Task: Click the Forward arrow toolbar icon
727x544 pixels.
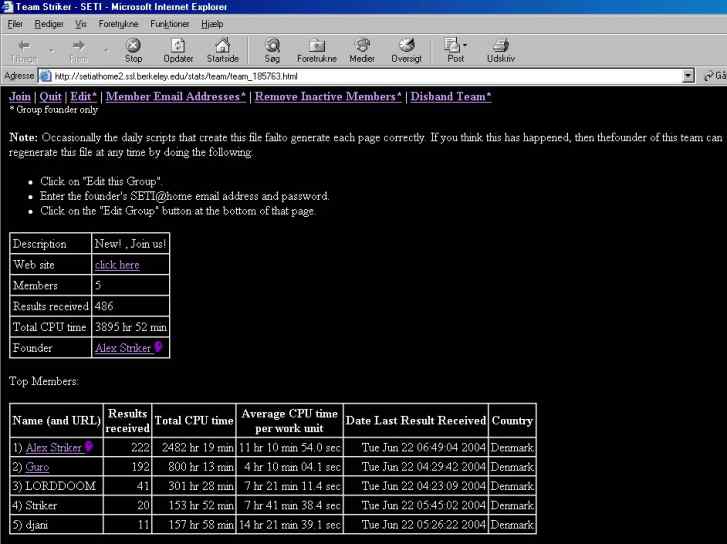Action: pyautogui.click(x=78, y=45)
